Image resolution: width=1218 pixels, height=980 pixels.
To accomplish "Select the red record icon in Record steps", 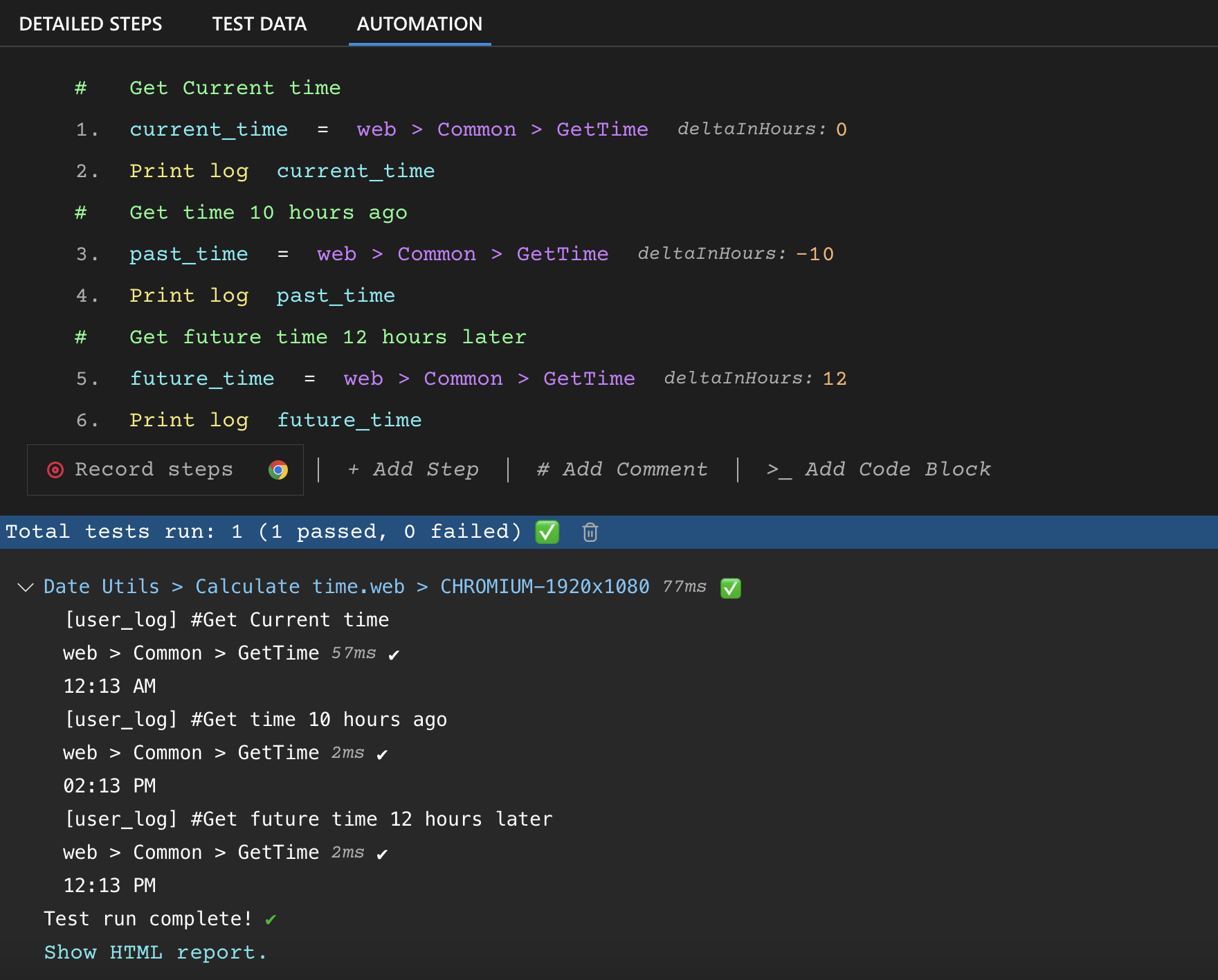I will 54,469.
